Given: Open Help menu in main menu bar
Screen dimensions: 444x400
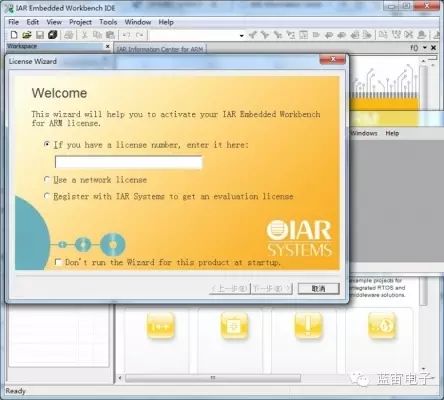Looking at the screenshot, I should (166, 22).
